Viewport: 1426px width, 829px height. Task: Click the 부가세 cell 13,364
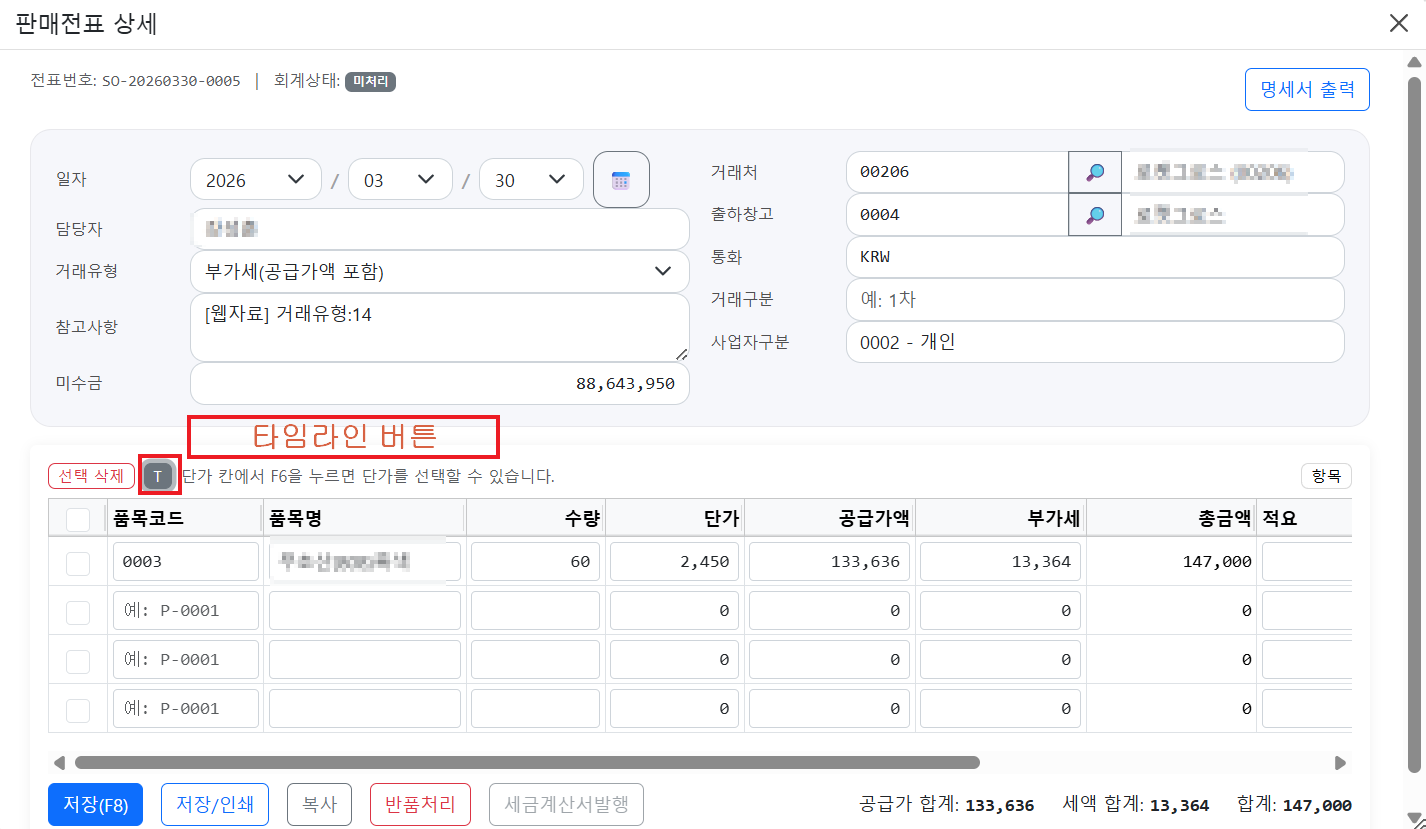(x=1001, y=562)
